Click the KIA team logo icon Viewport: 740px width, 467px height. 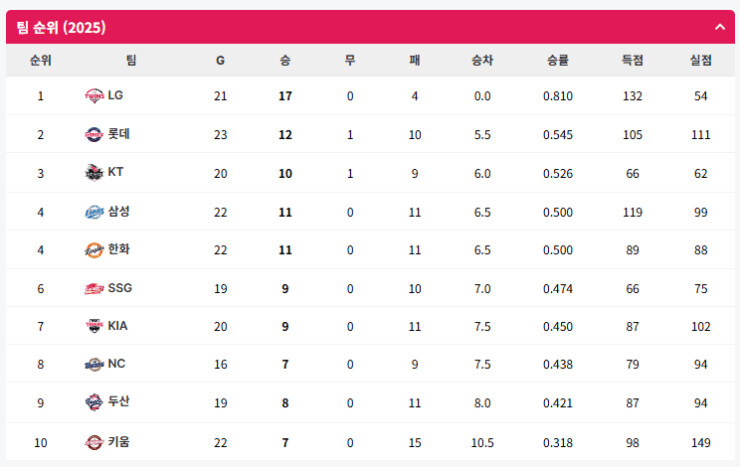click(94, 326)
